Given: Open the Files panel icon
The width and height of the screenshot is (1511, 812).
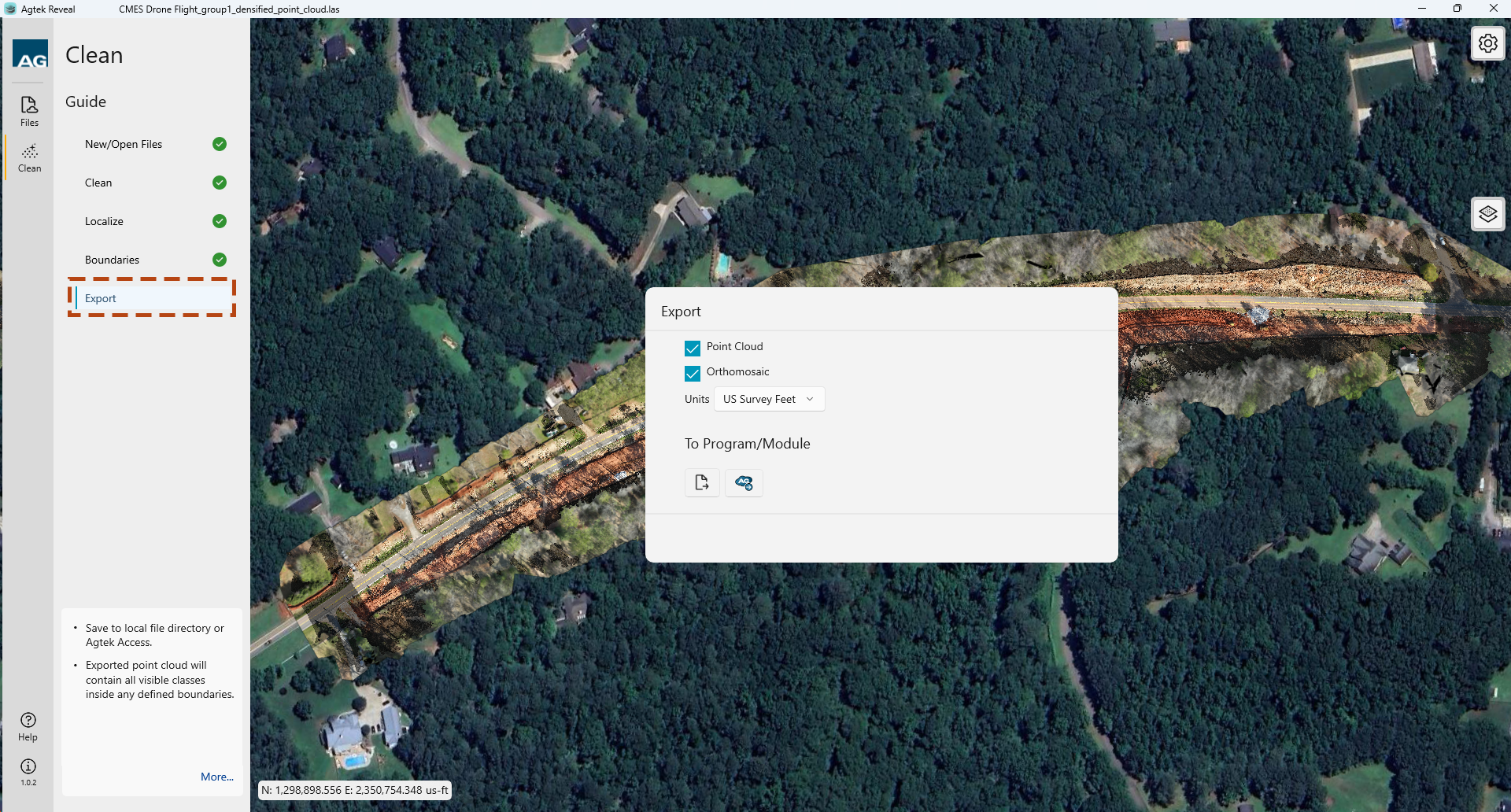Looking at the screenshot, I should (29, 111).
